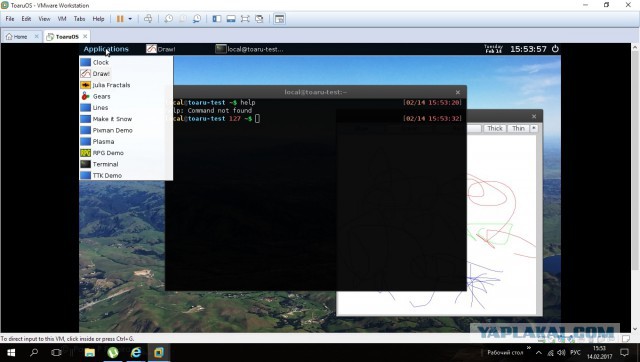
Task: Open the VMware View menu
Action: (x=44, y=19)
